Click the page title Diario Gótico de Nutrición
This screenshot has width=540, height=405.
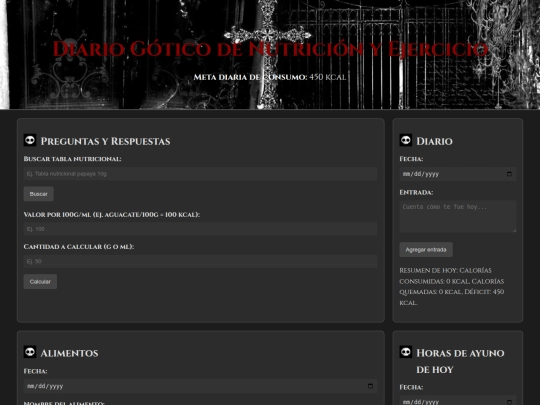tap(270, 49)
